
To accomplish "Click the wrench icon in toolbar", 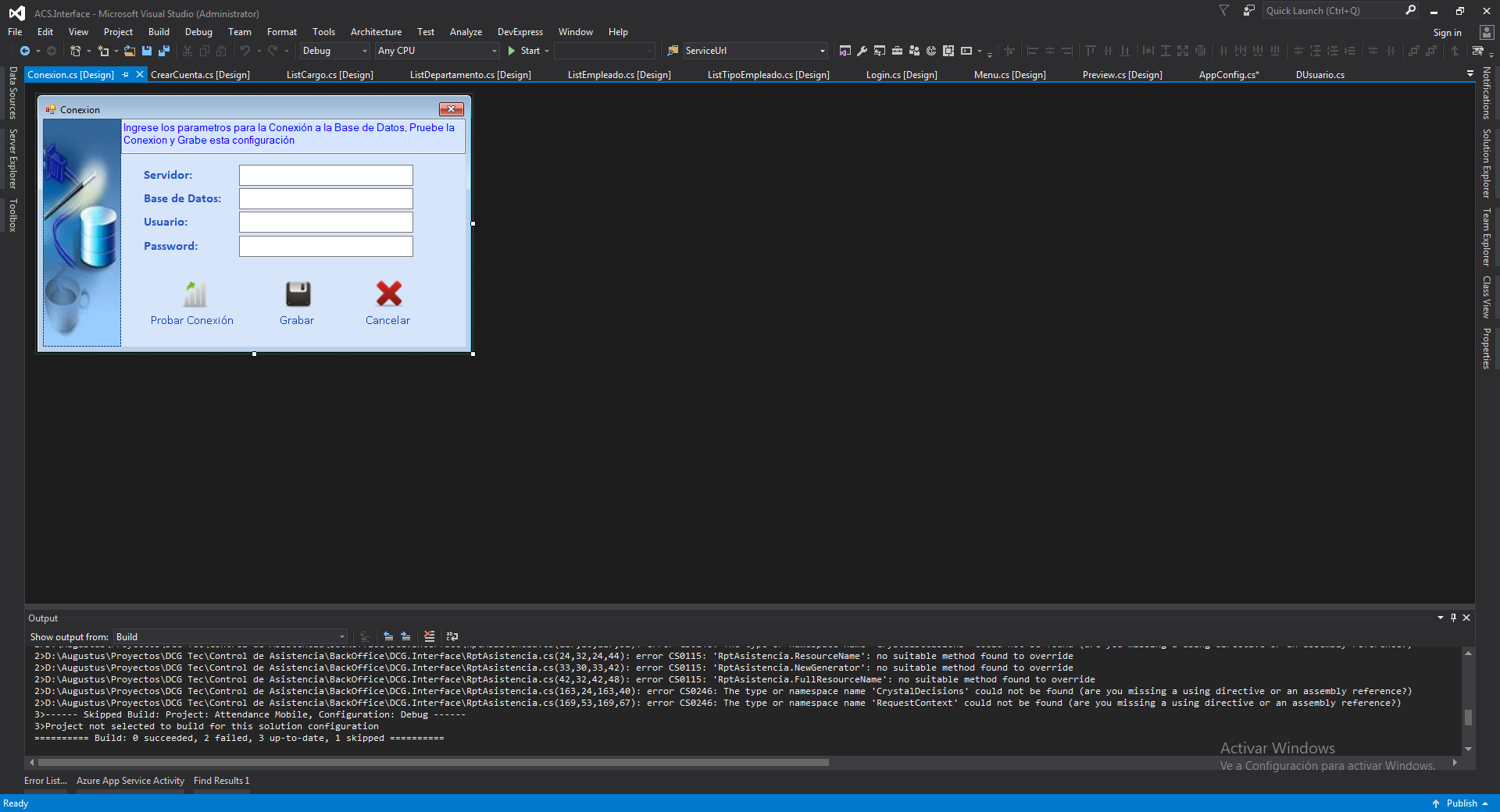I will tap(862, 51).
